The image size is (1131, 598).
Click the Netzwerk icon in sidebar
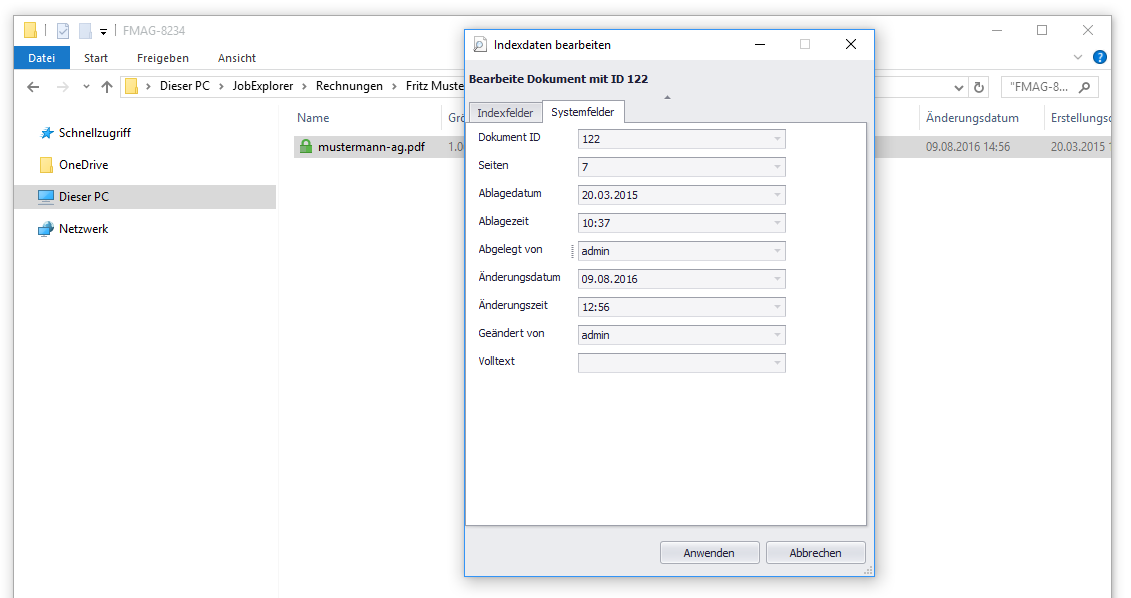(x=46, y=229)
